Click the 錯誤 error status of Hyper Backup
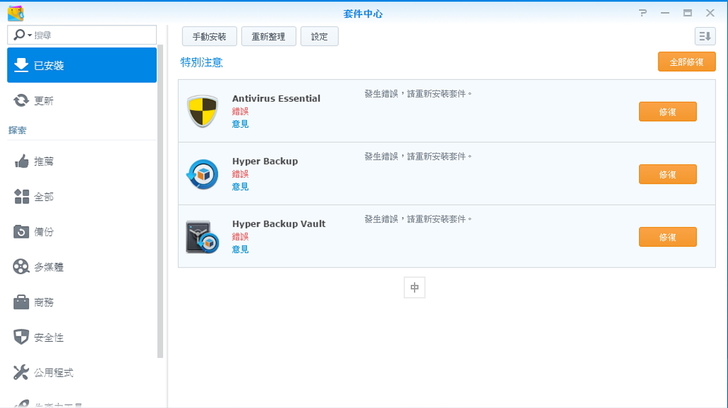Screen dimensions: 728x408 click(240, 174)
